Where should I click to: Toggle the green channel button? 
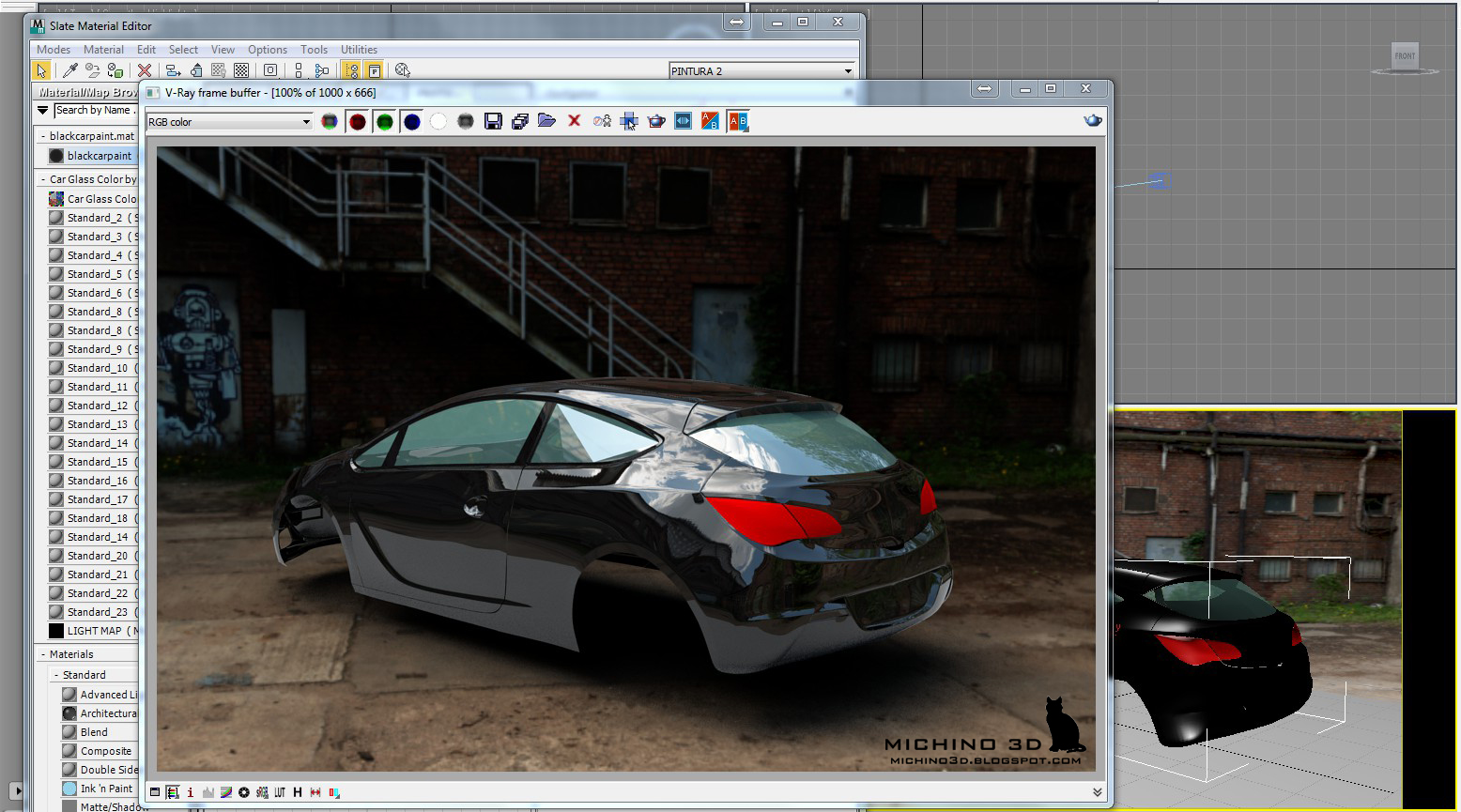coord(384,121)
